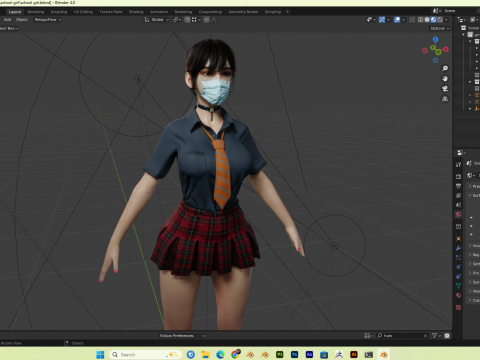The height and width of the screenshot is (360, 480).
Task: Switch to the Sculpting workspace tab
Action: [x=59, y=12]
